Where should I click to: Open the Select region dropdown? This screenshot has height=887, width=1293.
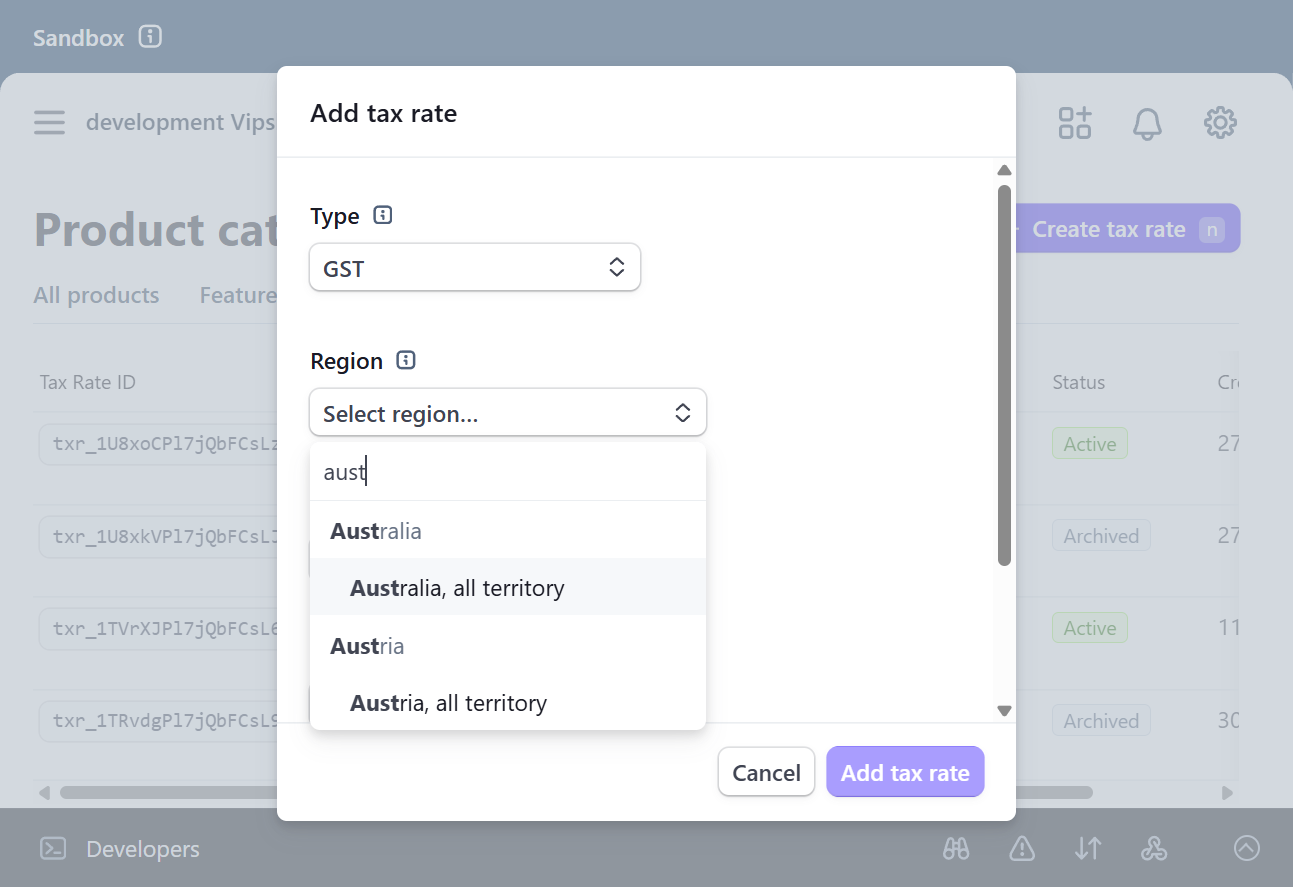pyautogui.click(x=508, y=412)
